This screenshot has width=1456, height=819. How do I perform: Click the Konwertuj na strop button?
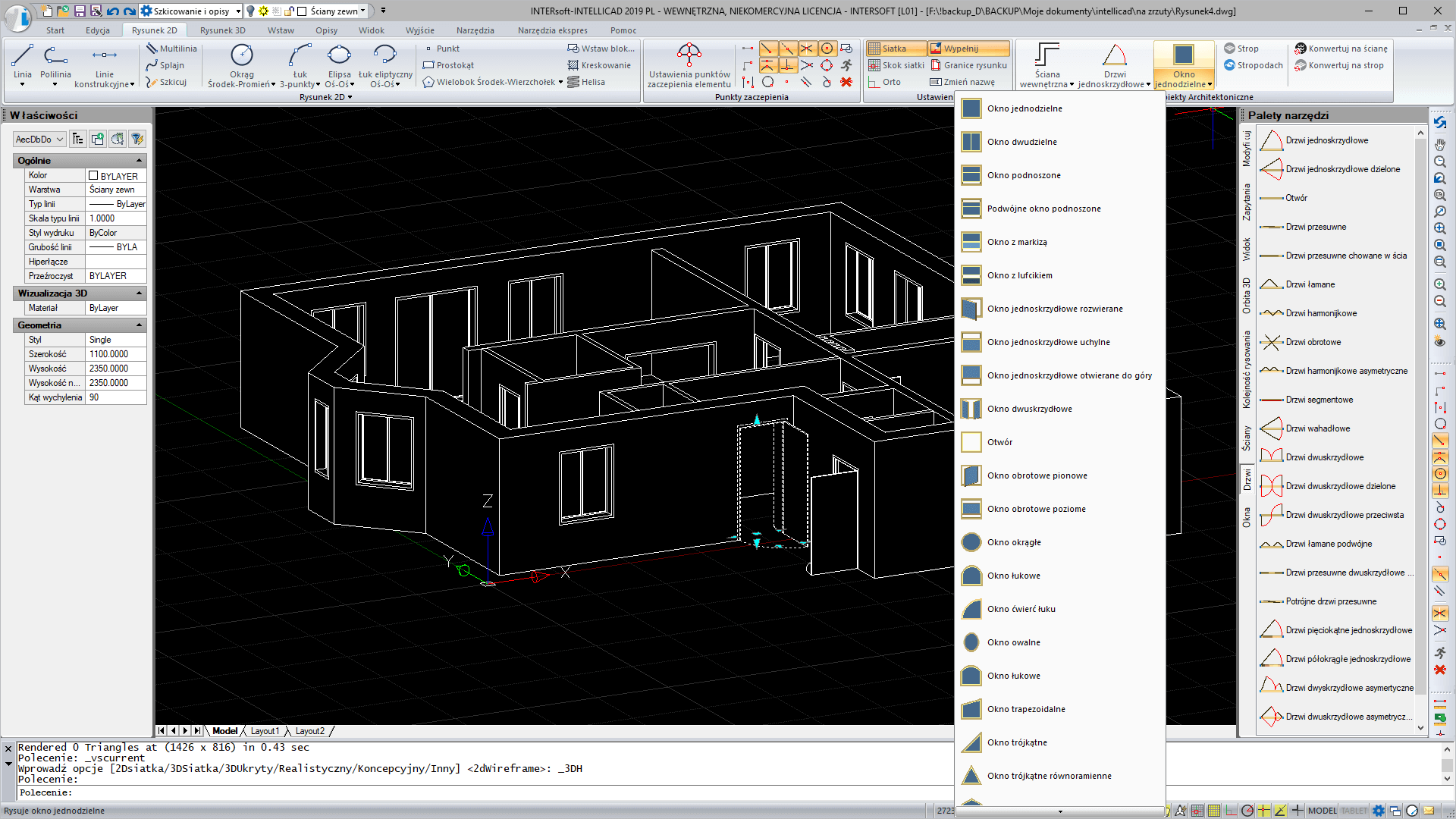click(x=1341, y=65)
